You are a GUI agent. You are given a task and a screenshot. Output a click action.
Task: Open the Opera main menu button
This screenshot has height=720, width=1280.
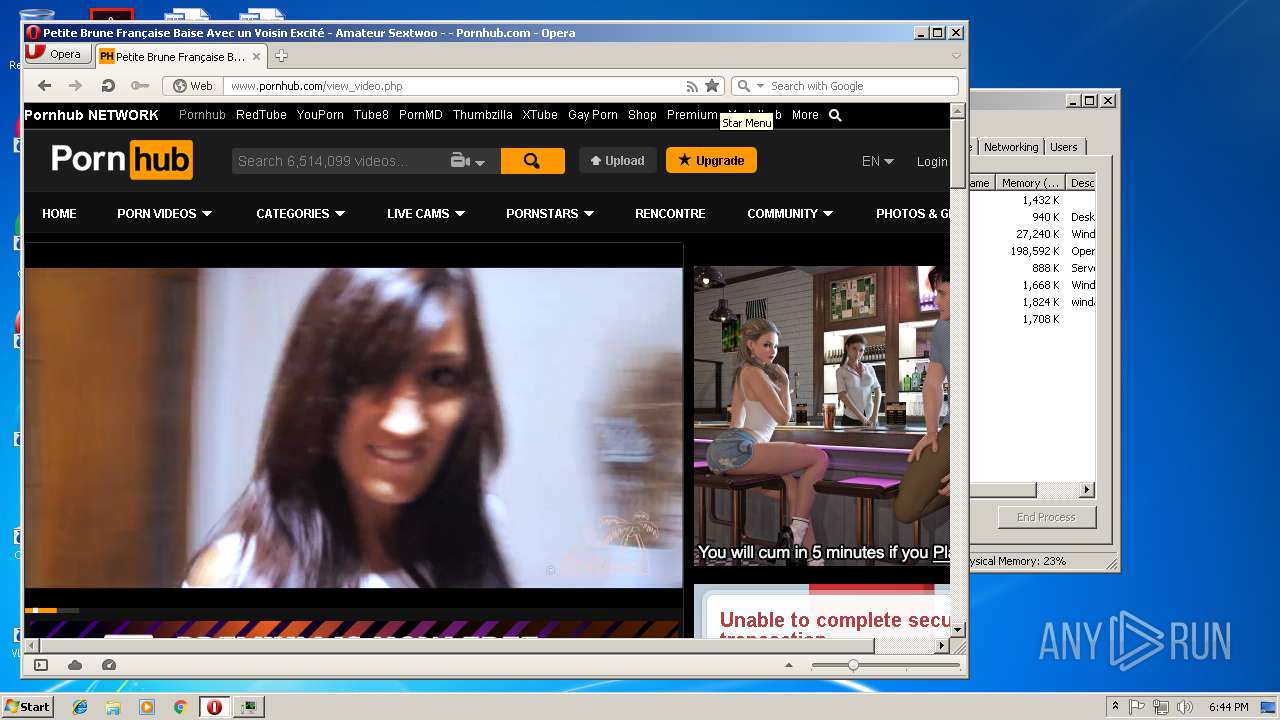56,55
